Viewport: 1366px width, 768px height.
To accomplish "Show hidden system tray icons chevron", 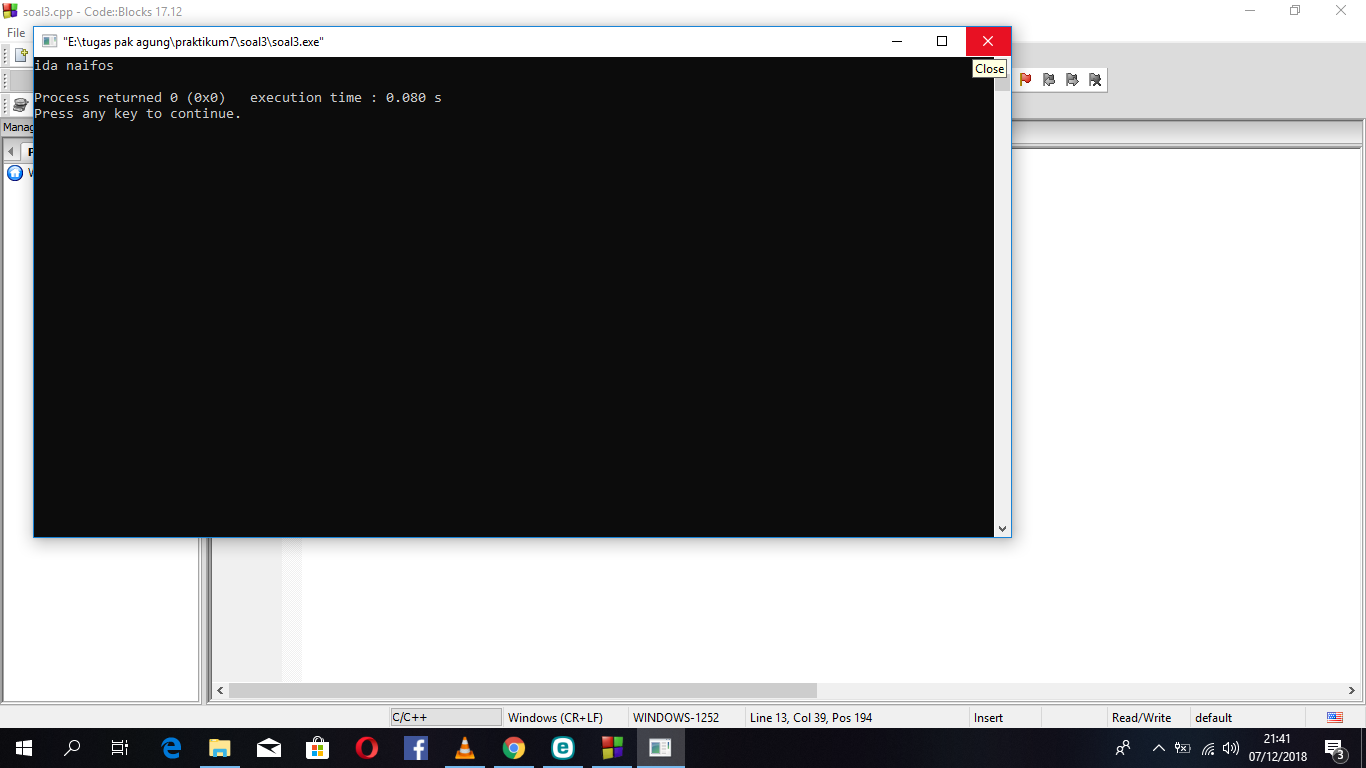I will pos(1158,748).
